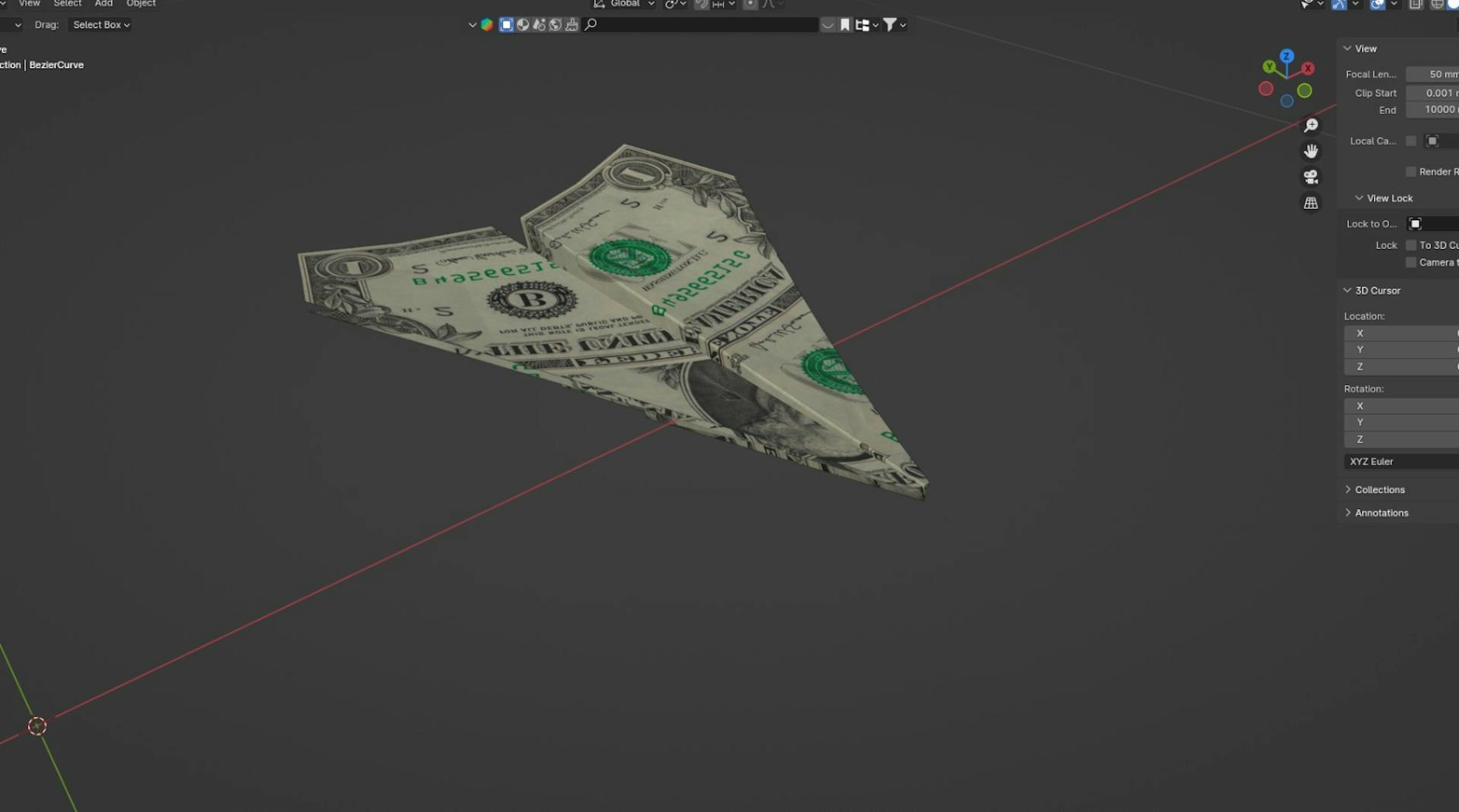Select the hand pan view icon

pyautogui.click(x=1311, y=151)
